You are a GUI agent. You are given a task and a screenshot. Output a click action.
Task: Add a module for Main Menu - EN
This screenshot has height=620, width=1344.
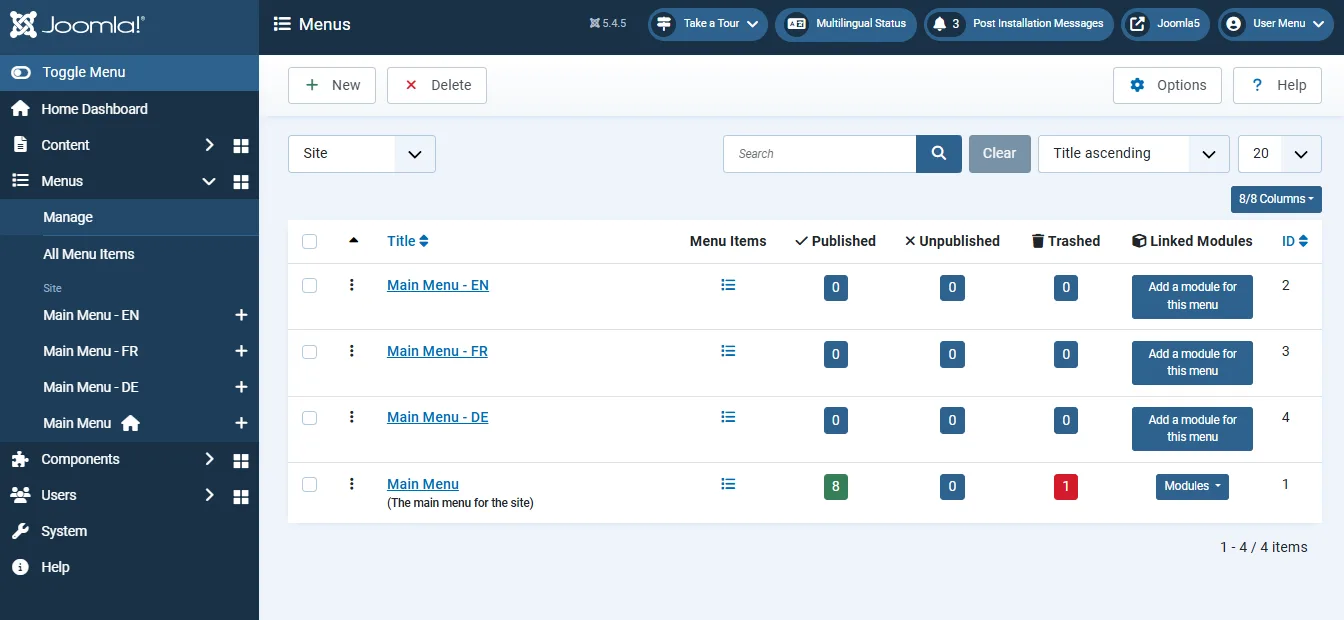pos(1192,296)
